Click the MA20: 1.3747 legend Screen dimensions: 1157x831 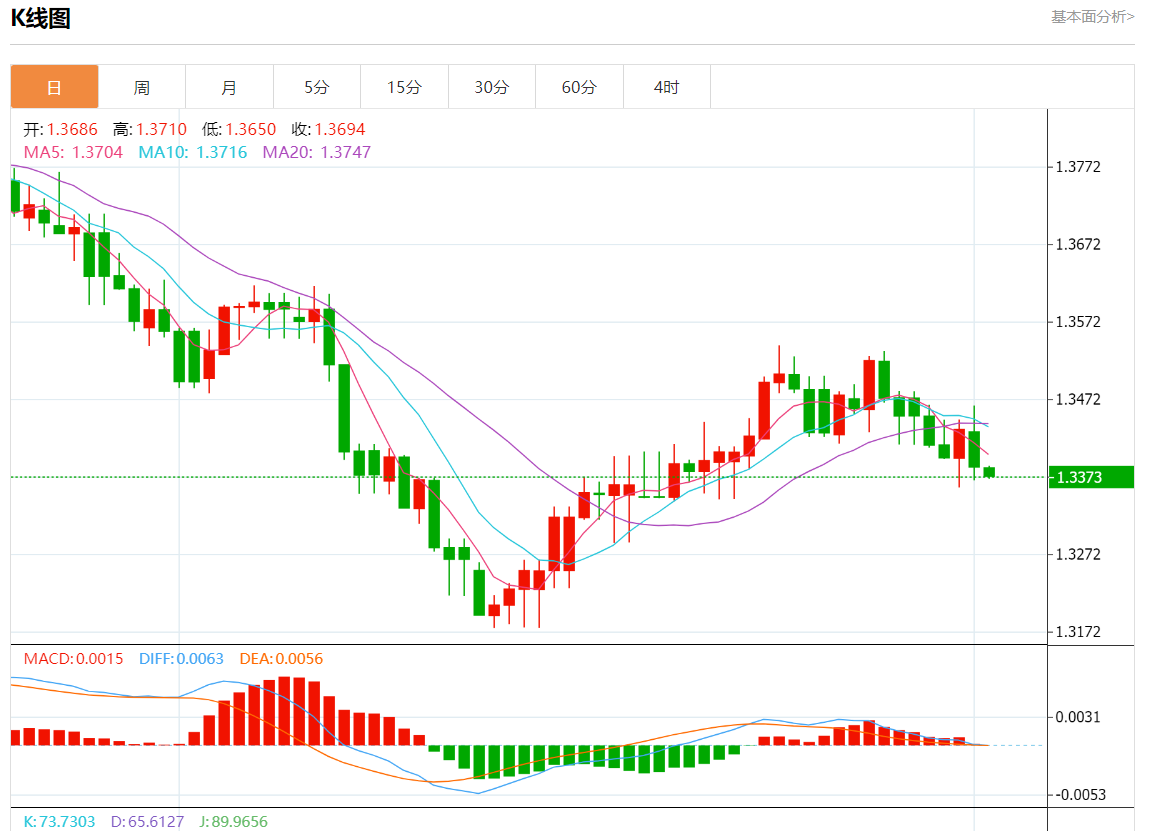point(317,152)
